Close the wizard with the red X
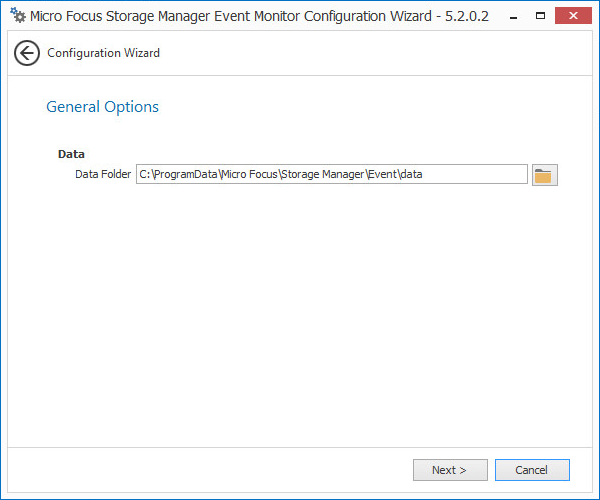Image resolution: width=600 pixels, height=500 pixels. [573, 17]
